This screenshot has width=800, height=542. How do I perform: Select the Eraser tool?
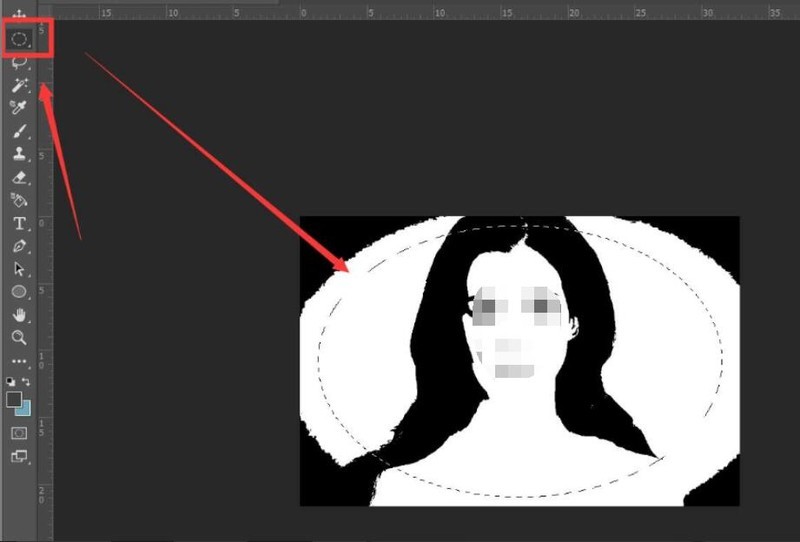coord(19,177)
